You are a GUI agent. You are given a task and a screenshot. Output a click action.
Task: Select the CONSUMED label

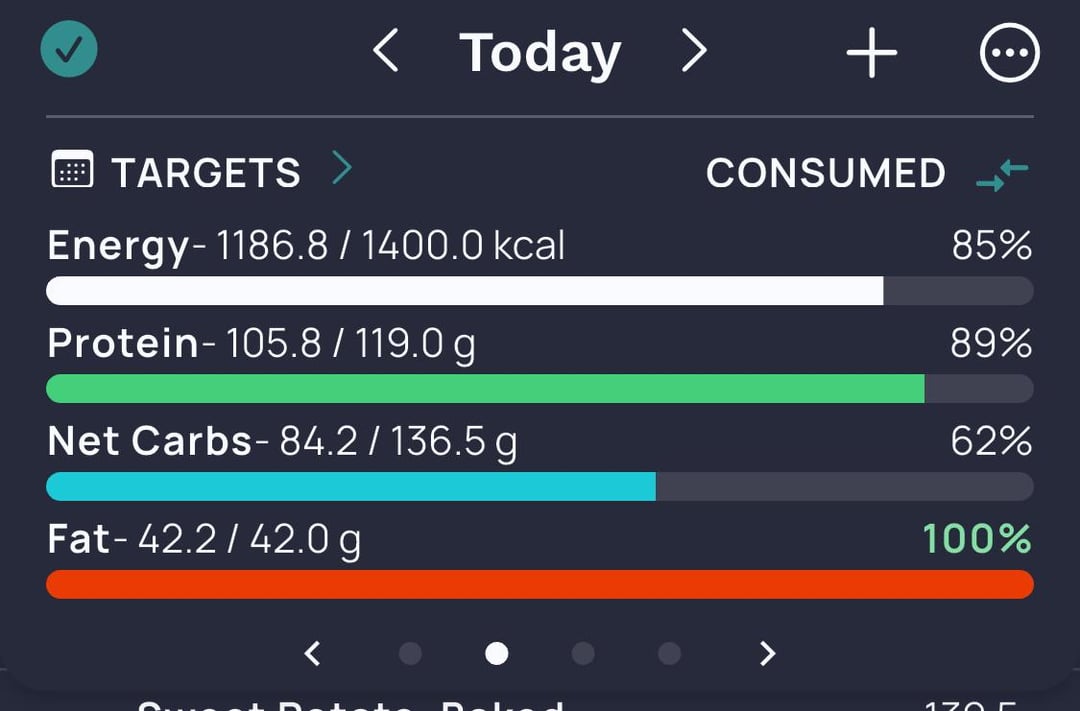pos(826,172)
